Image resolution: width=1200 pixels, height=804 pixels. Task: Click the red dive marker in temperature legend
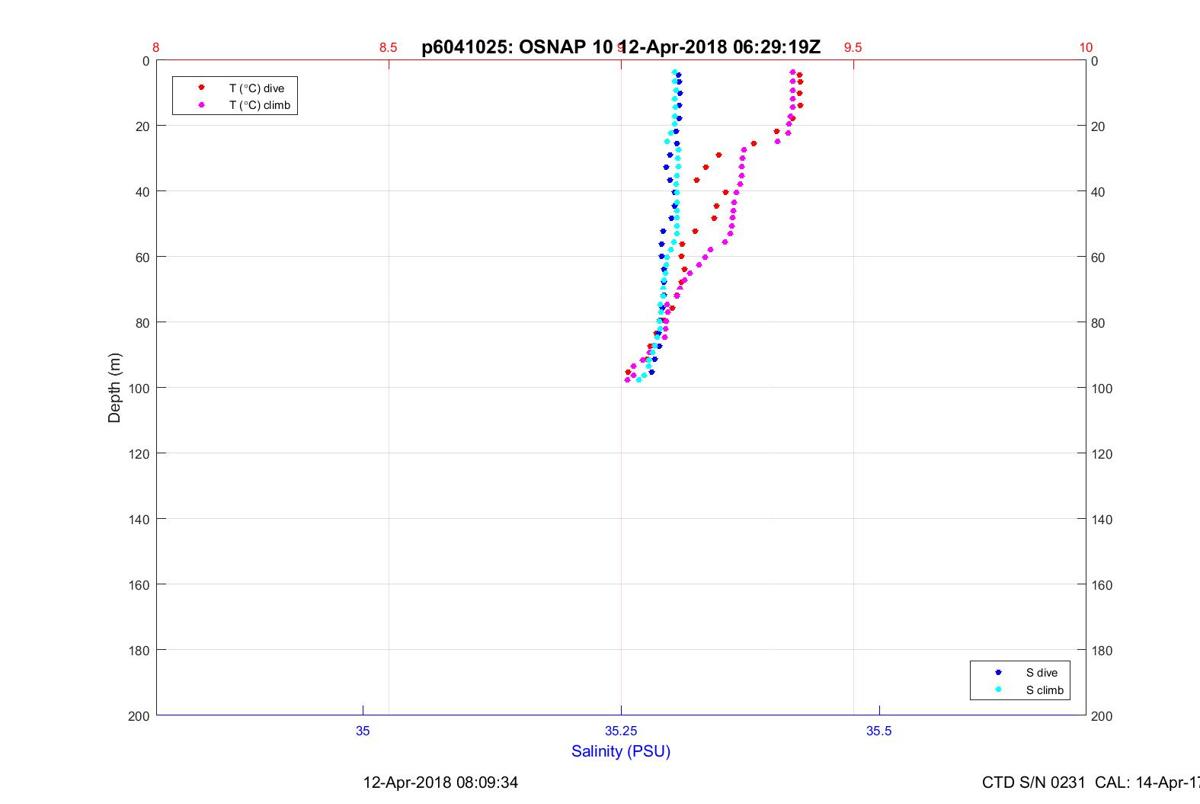[x=201, y=88]
